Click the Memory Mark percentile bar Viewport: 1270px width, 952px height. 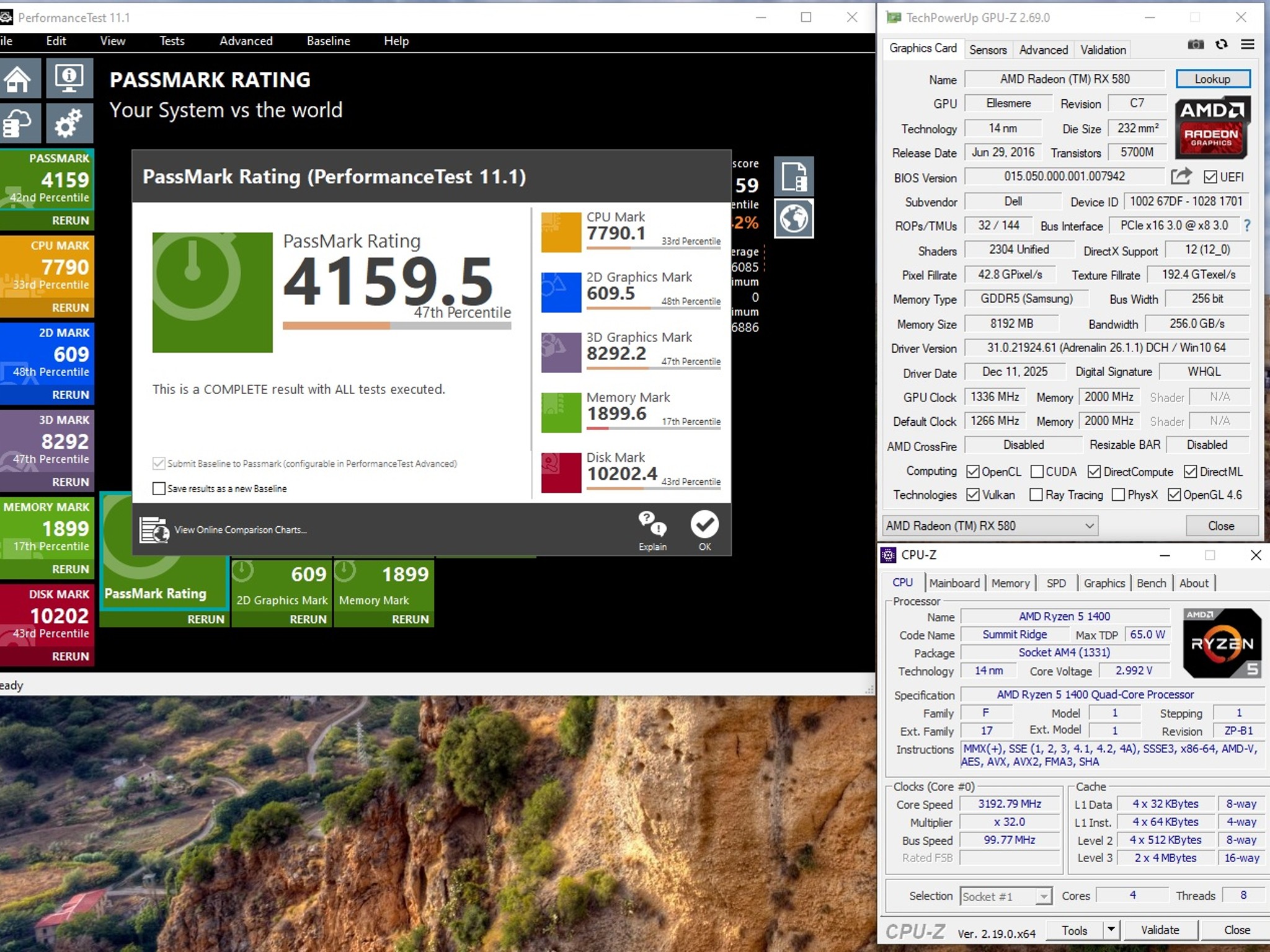(x=654, y=429)
